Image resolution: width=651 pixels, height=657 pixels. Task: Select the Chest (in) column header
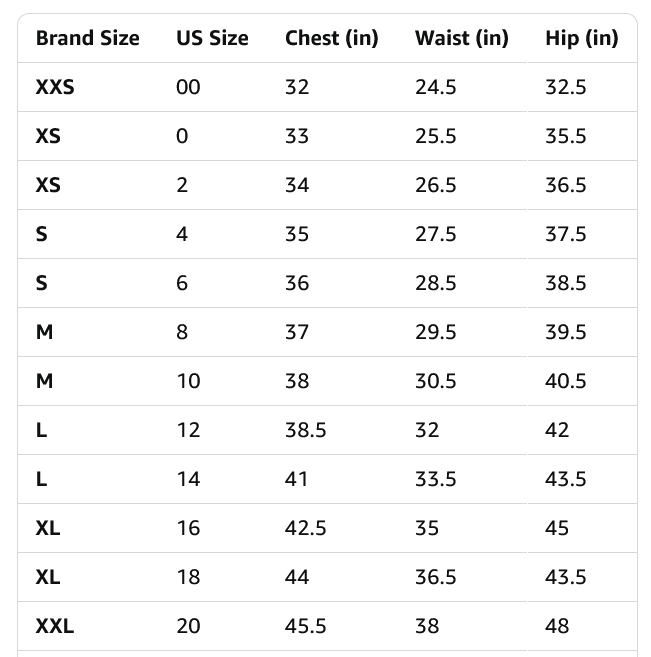(331, 39)
